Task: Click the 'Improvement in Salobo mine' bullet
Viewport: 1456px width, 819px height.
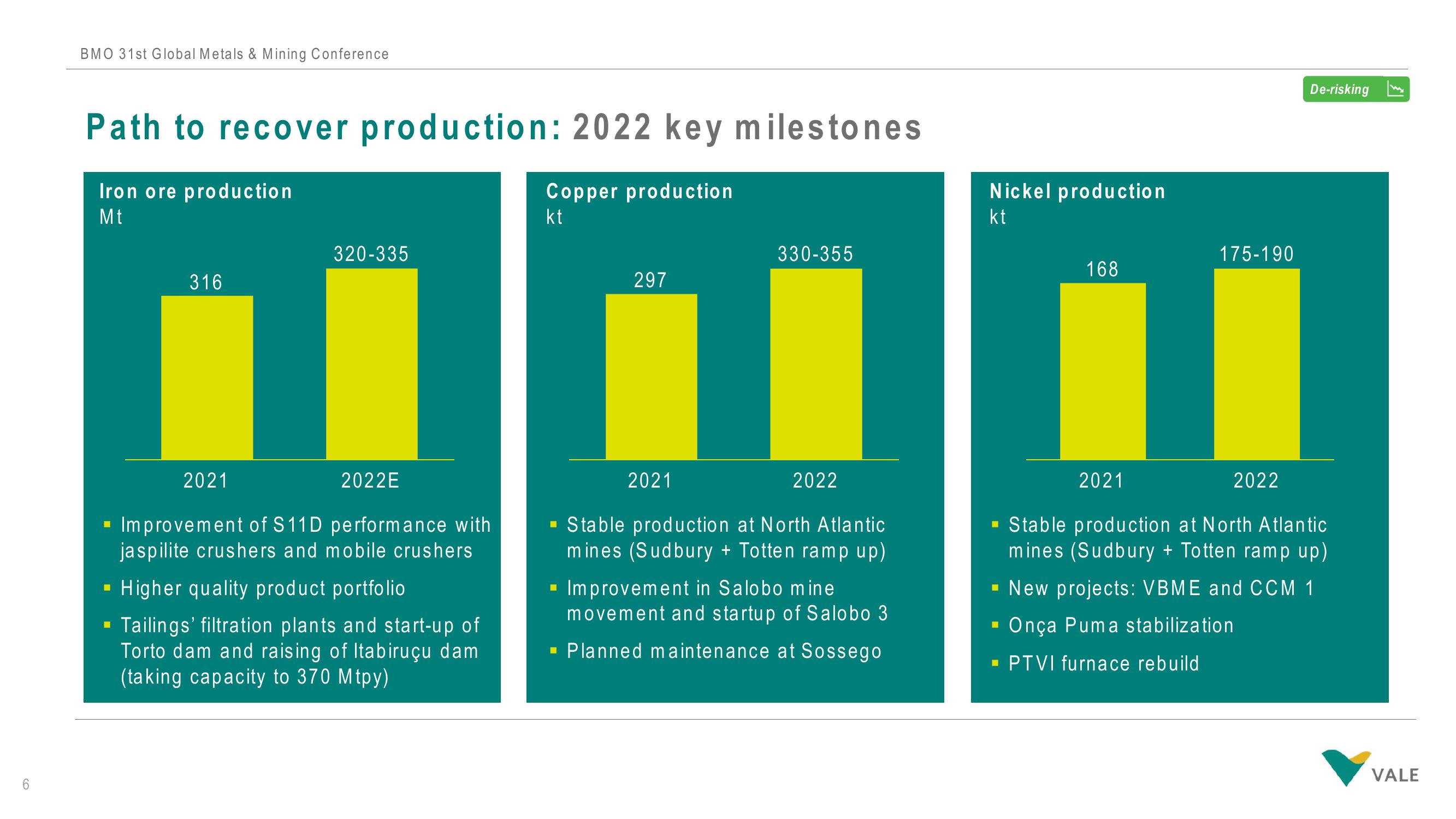Action: coord(727,601)
